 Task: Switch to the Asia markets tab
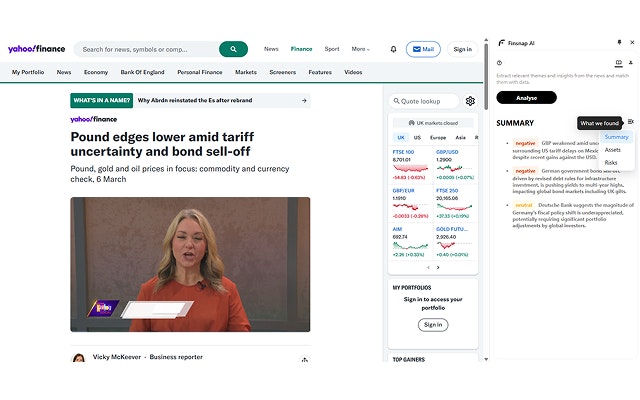(460, 138)
